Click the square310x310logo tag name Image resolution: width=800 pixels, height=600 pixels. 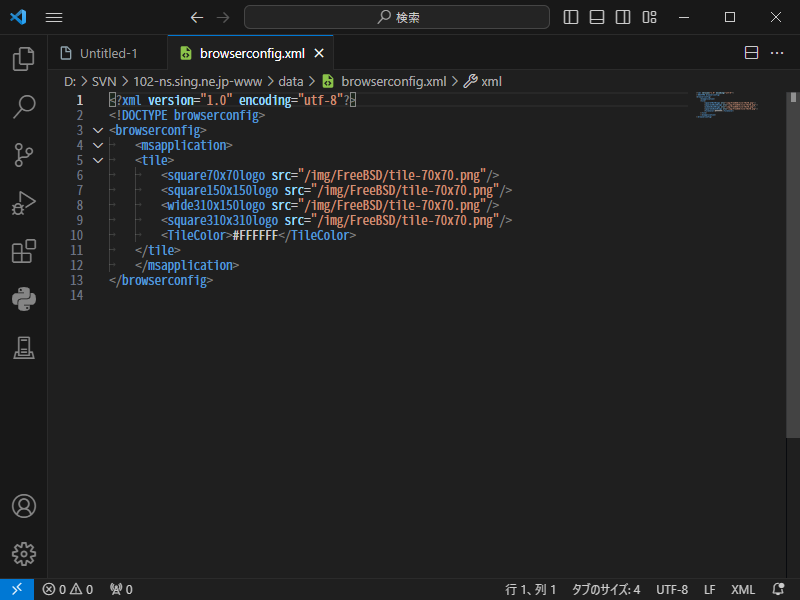222,220
